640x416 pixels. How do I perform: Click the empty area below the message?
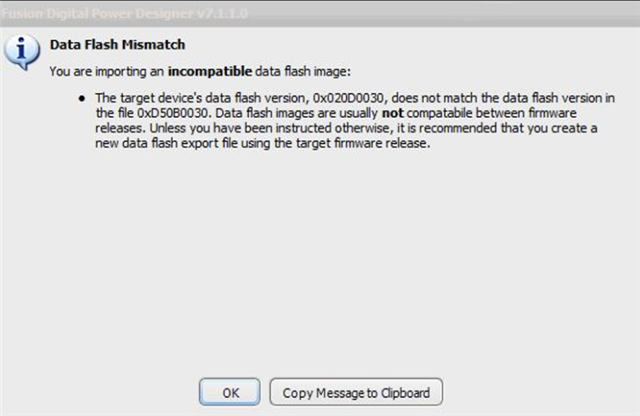click(320, 261)
